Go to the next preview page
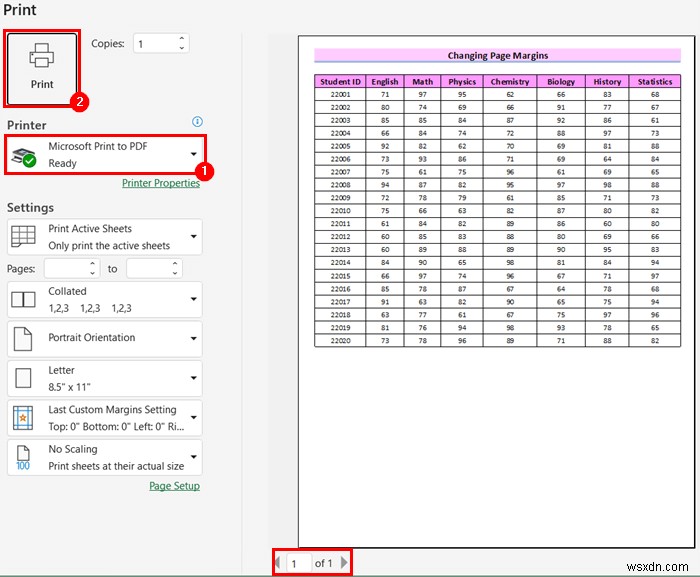 tap(344, 563)
